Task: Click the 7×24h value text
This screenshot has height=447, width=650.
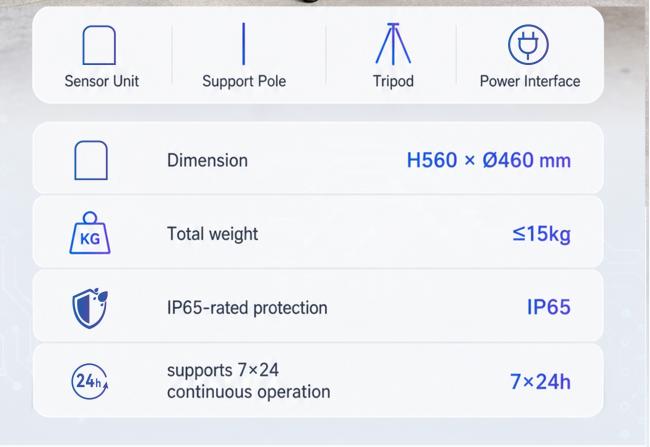Action: point(540,381)
